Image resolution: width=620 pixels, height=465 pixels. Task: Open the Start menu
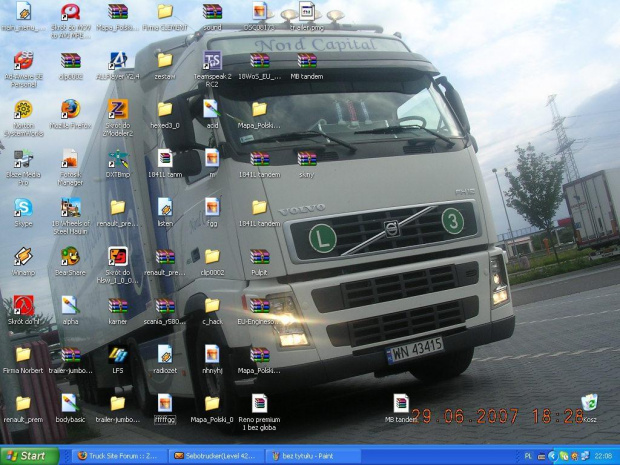29,456
